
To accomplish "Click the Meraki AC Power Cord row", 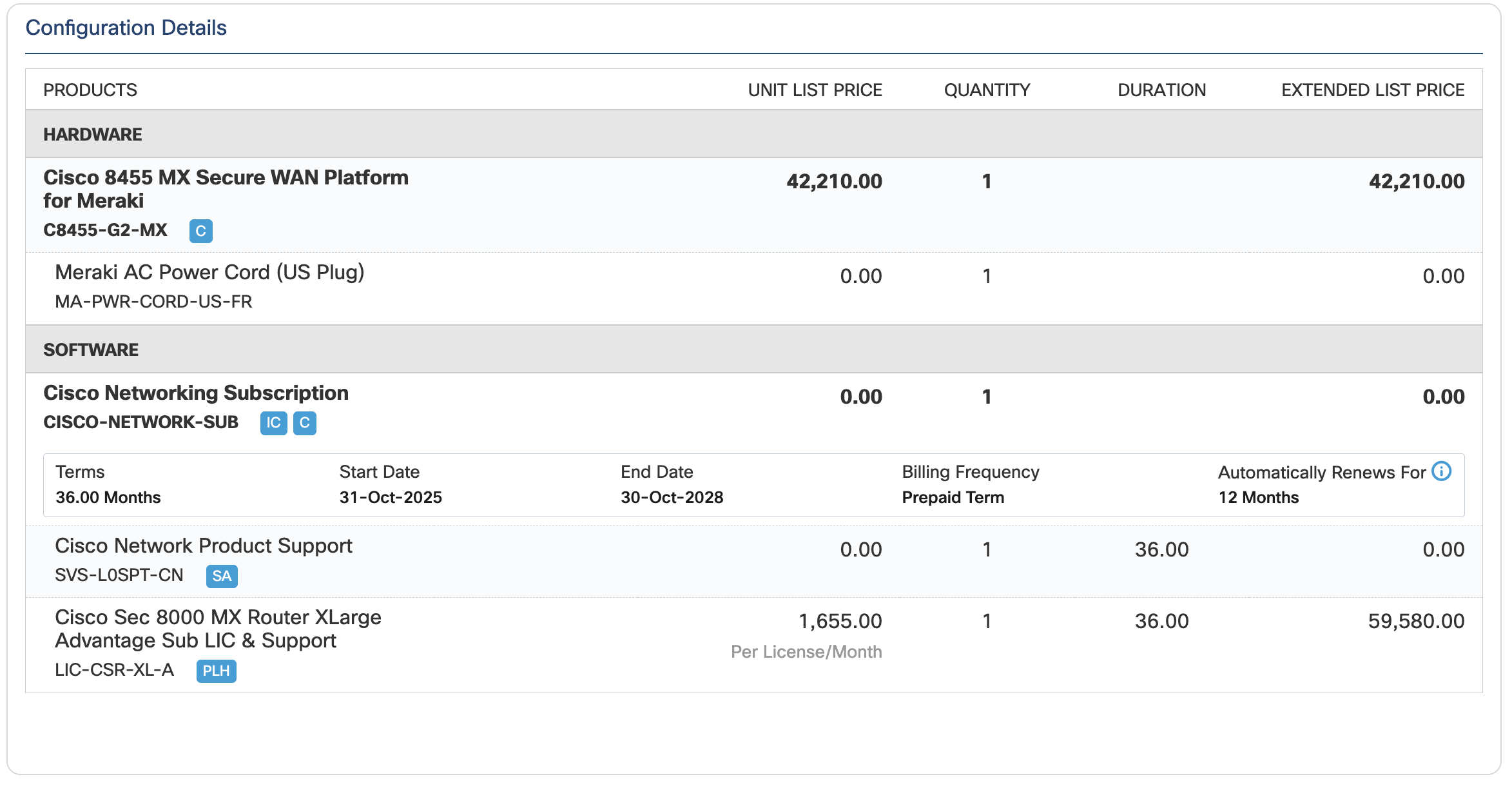I will coord(209,273).
